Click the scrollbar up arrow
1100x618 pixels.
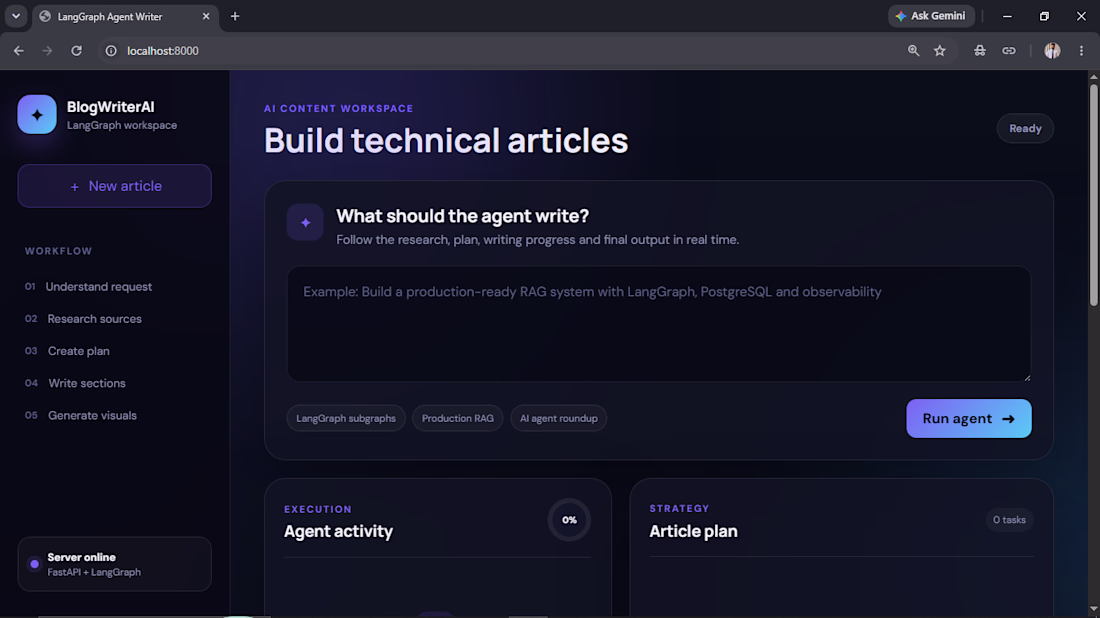point(1094,76)
